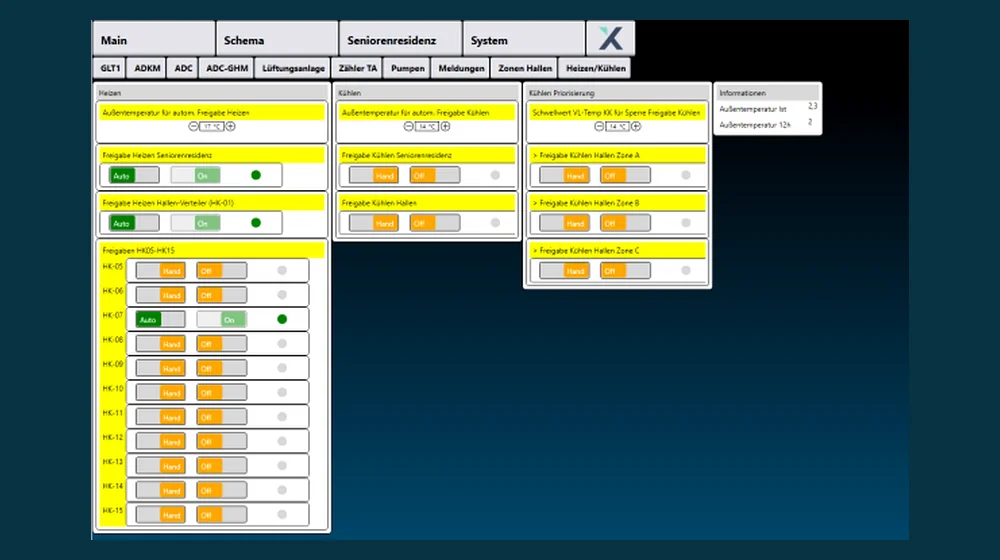Toggle On/Off switch for HK-07
The width and height of the screenshot is (1000, 560).
pos(221,320)
